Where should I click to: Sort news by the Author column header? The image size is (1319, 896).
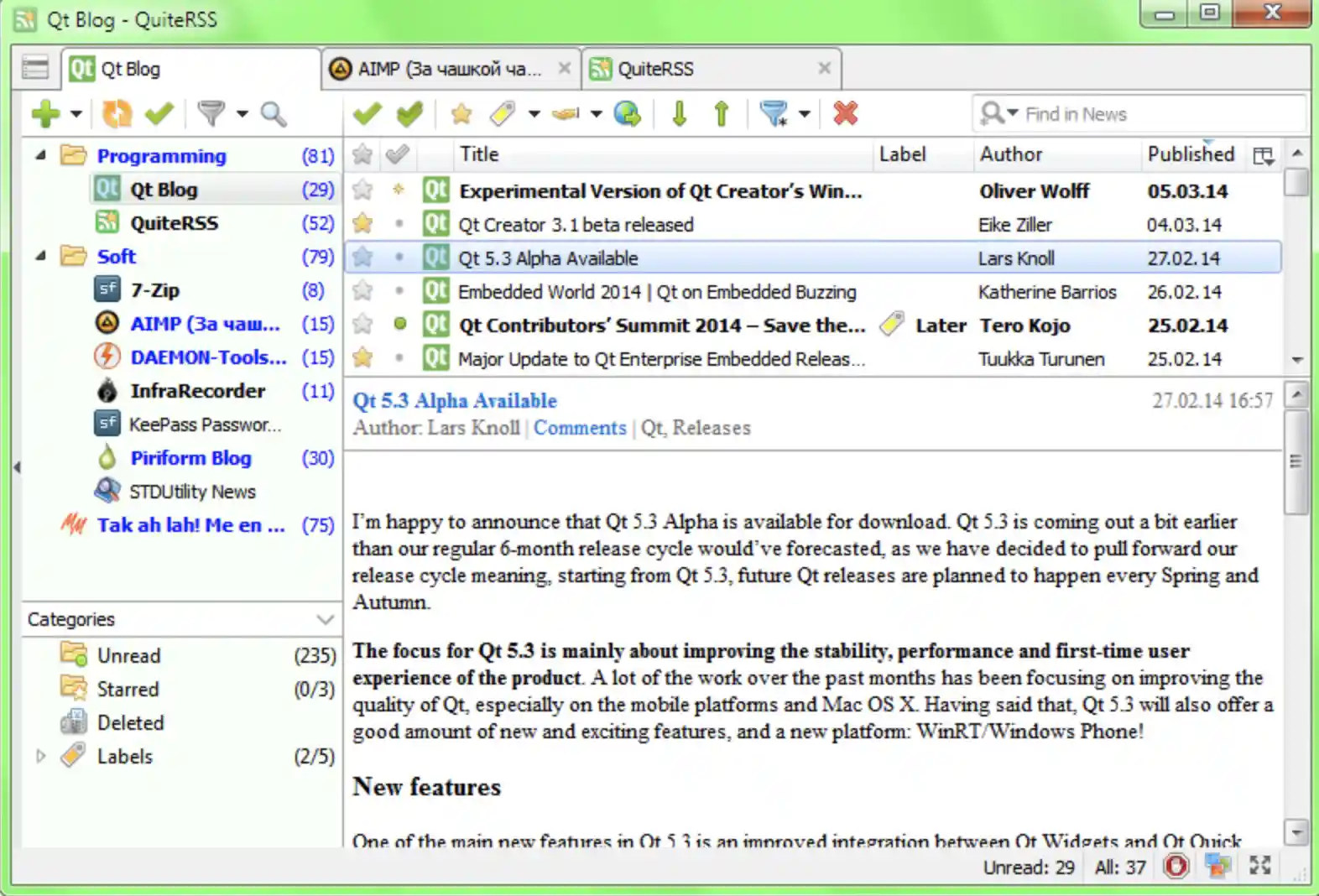click(1056, 154)
